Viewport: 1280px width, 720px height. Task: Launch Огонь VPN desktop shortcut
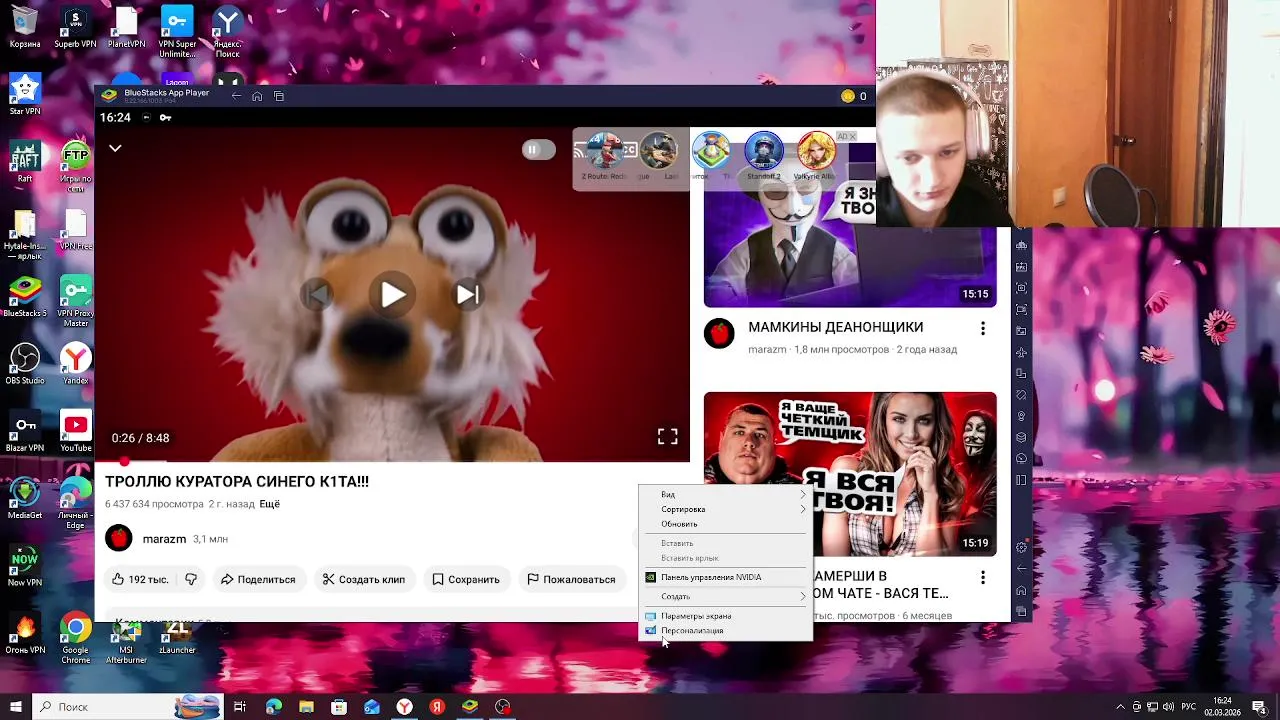click(x=25, y=634)
